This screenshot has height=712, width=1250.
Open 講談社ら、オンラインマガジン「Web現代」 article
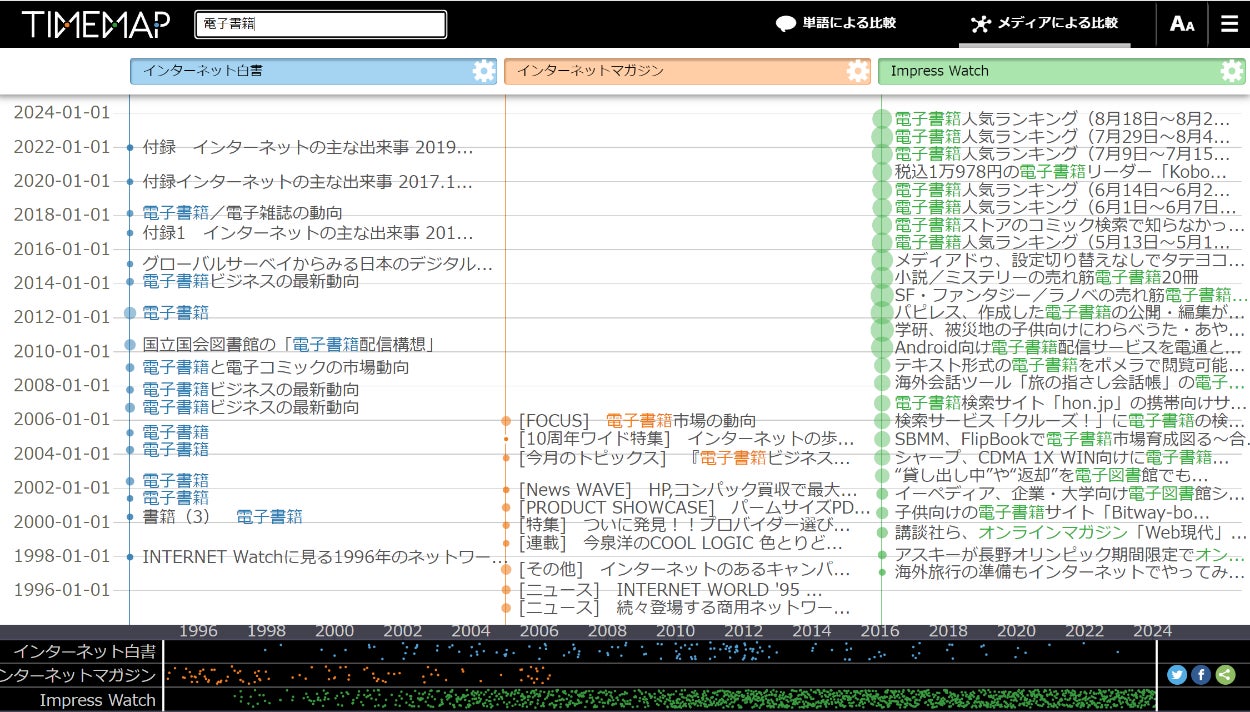coord(1070,533)
